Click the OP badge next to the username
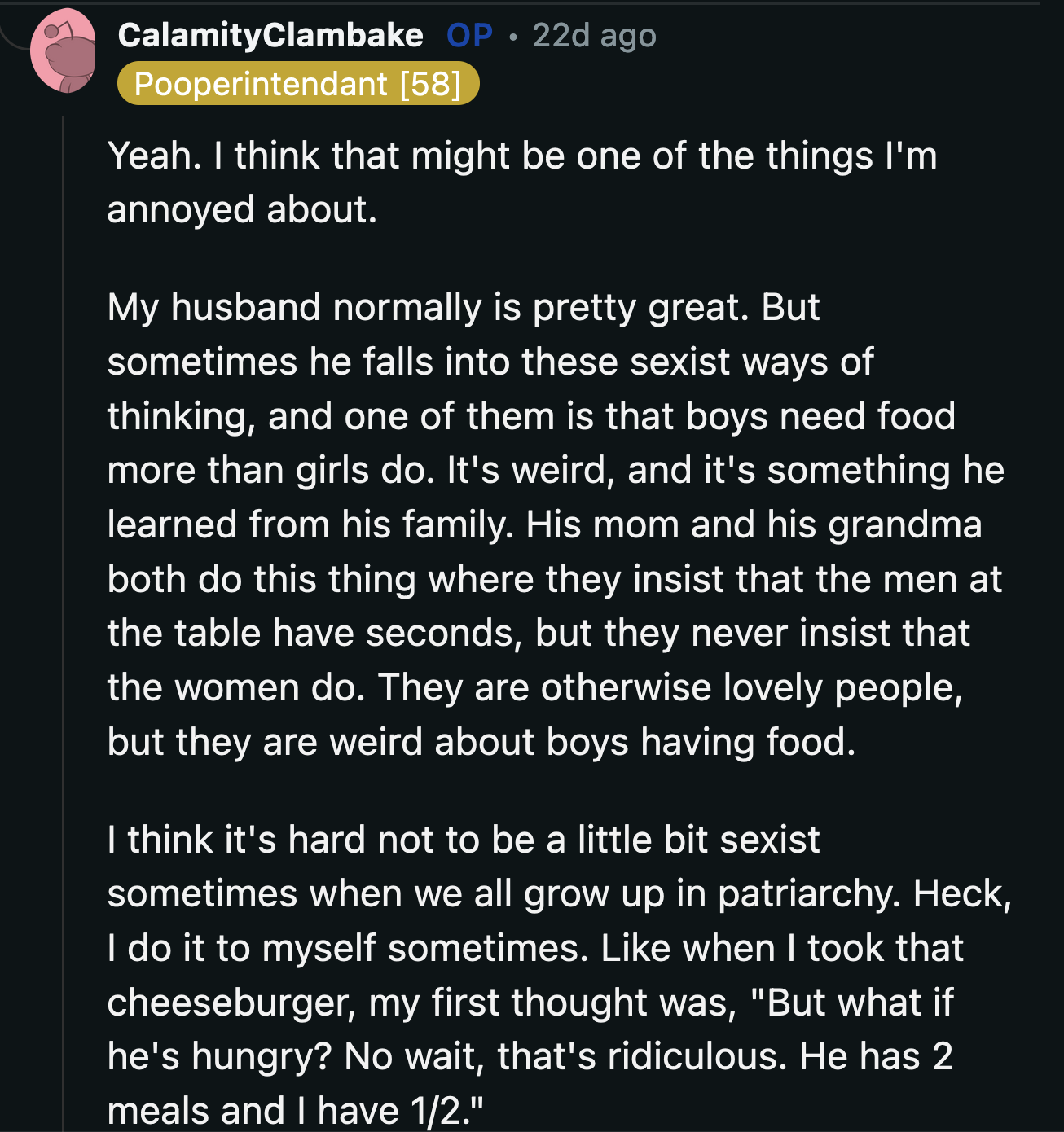Image resolution: width=1064 pixels, height=1132 pixels. pos(468,34)
